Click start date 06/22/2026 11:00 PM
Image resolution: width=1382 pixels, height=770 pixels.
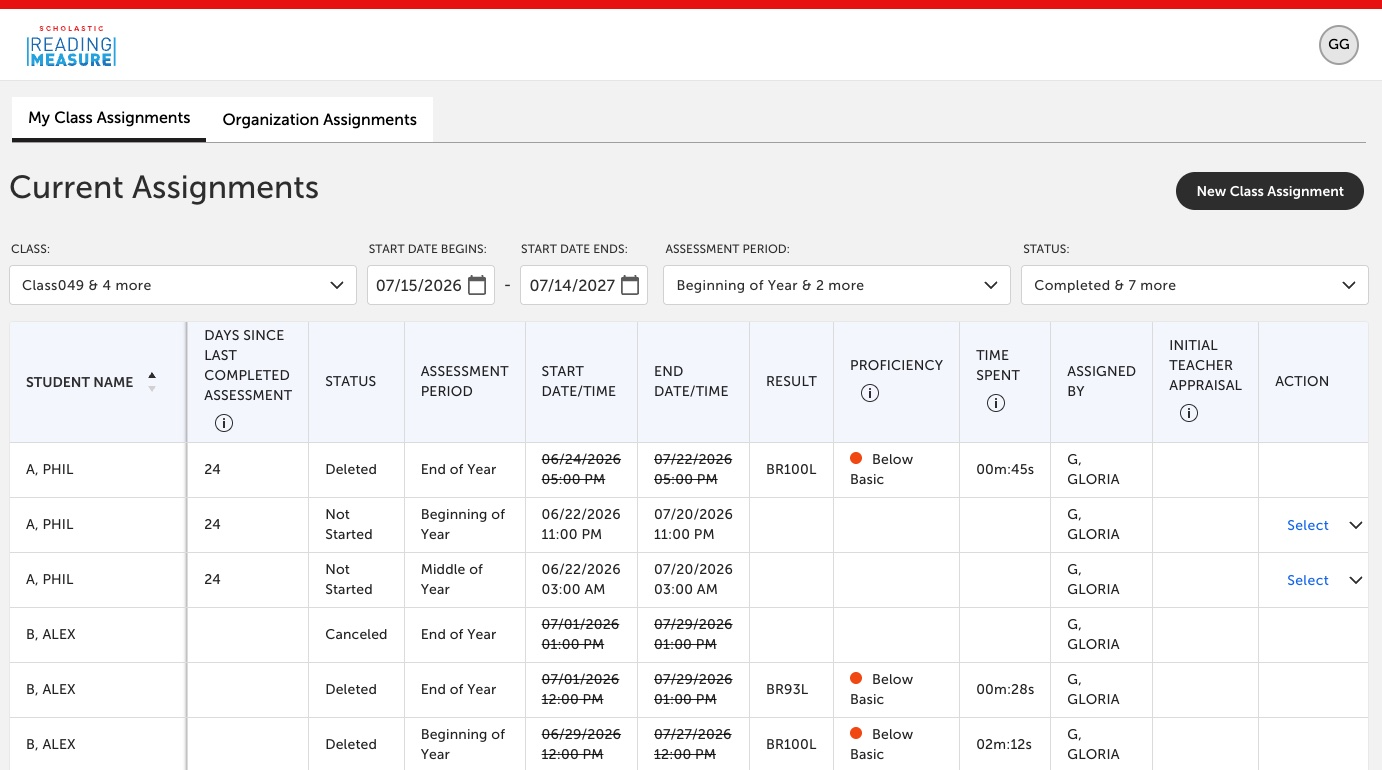581,524
